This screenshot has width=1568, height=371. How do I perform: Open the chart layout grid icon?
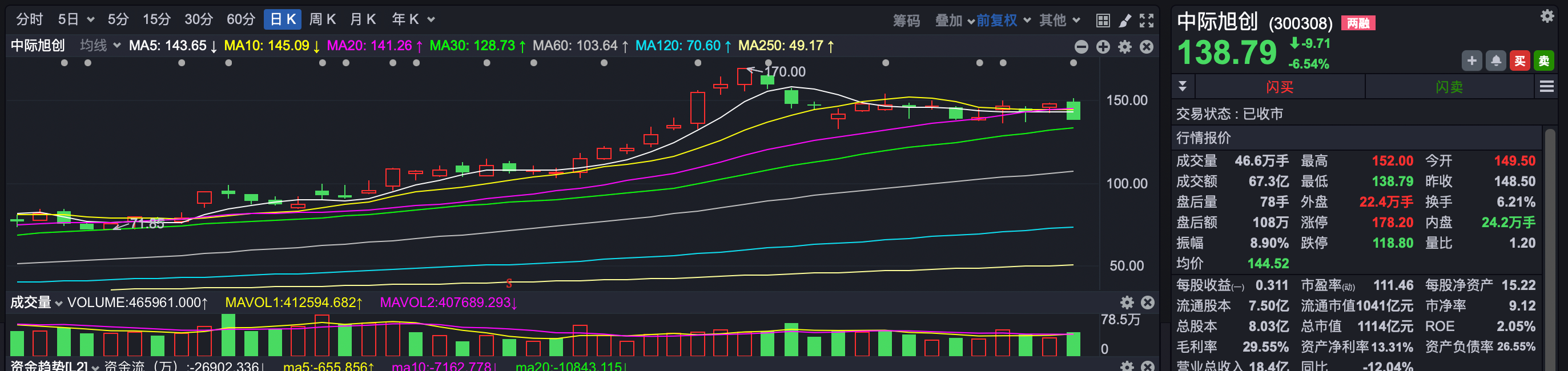pyautogui.click(x=1103, y=20)
